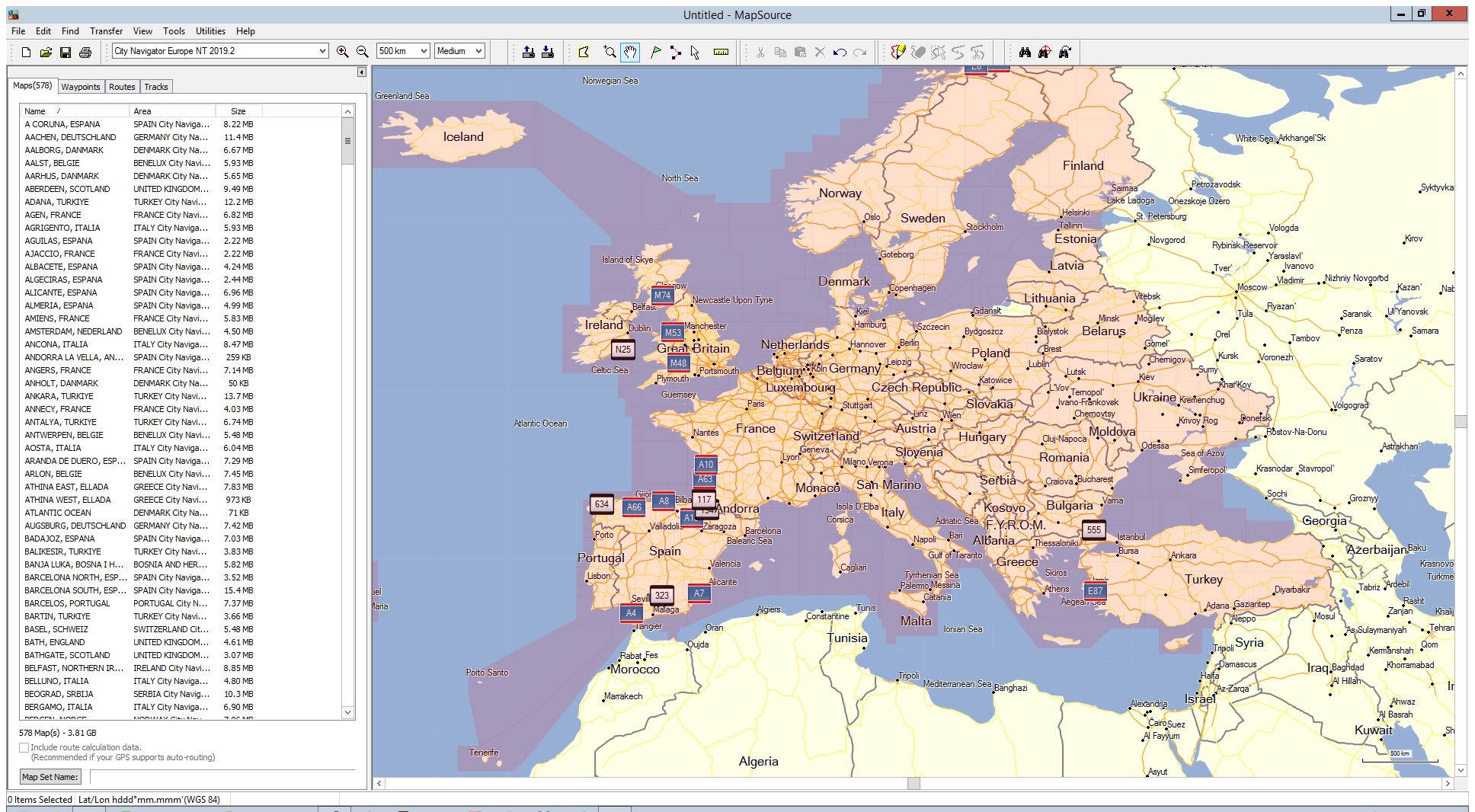Viewport: 1475px width, 812px height.
Task: Select the Hand pan tool
Action: [x=630, y=52]
